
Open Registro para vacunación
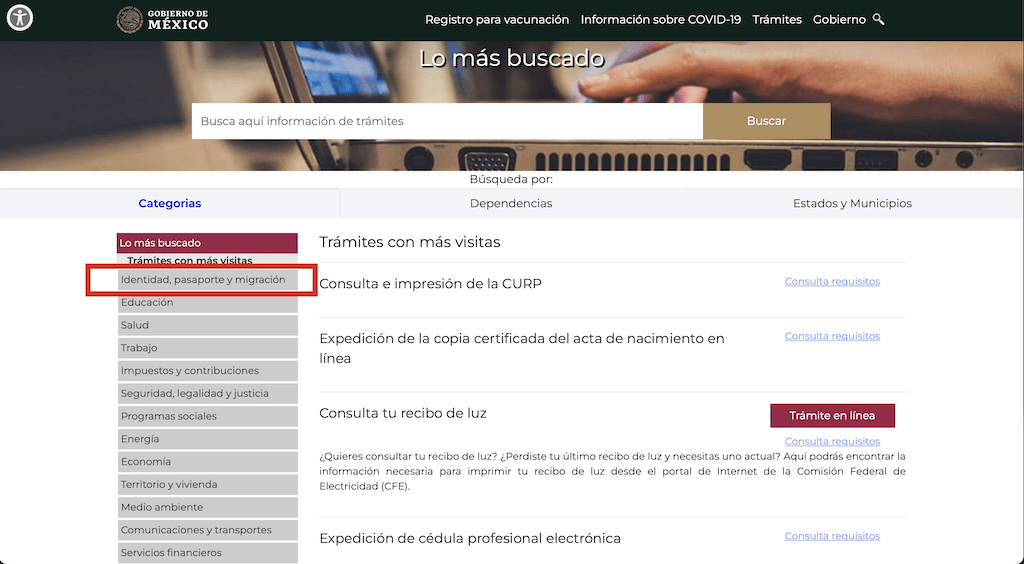[497, 20]
